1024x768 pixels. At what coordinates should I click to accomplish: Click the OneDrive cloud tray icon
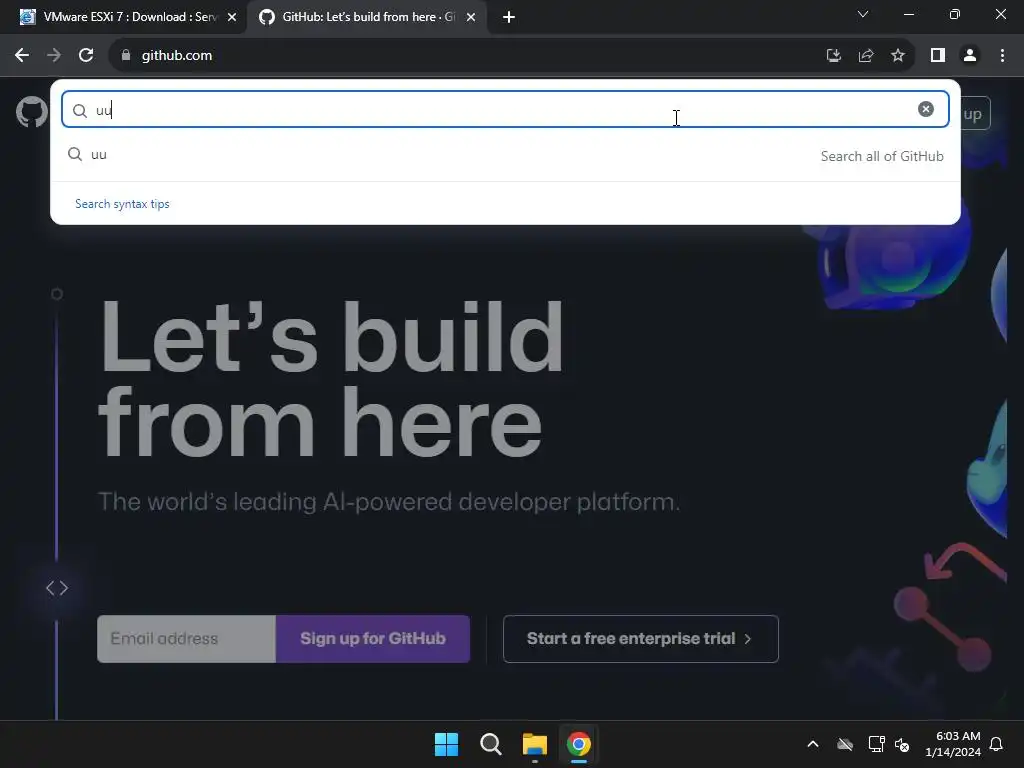tap(845, 744)
